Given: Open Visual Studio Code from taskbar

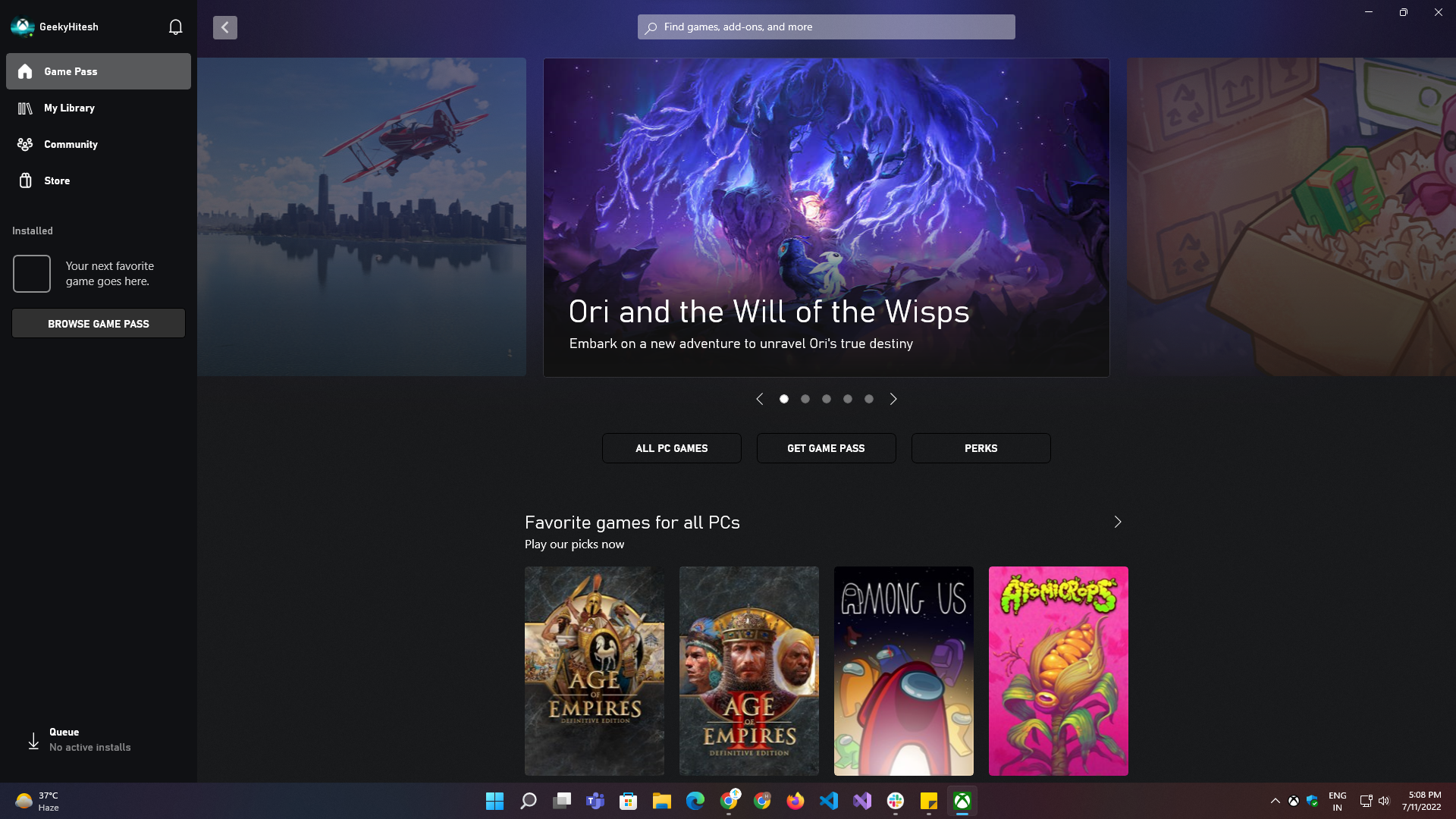Looking at the screenshot, I should [x=829, y=801].
